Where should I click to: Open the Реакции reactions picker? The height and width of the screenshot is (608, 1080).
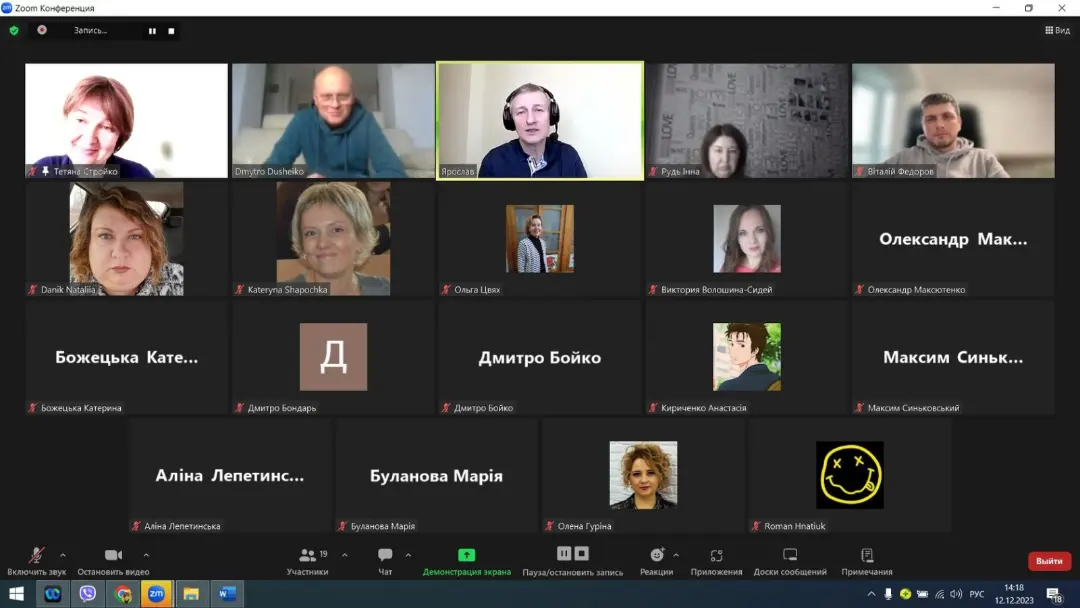point(656,561)
